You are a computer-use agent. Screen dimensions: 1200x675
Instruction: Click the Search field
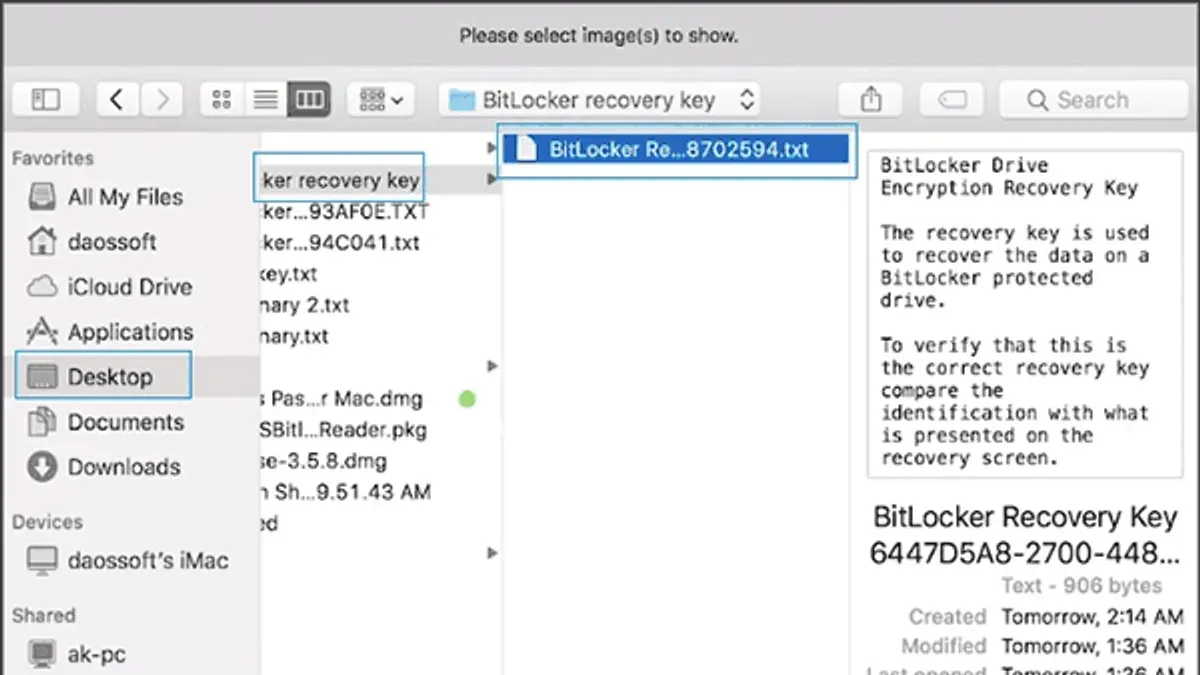point(1093,99)
